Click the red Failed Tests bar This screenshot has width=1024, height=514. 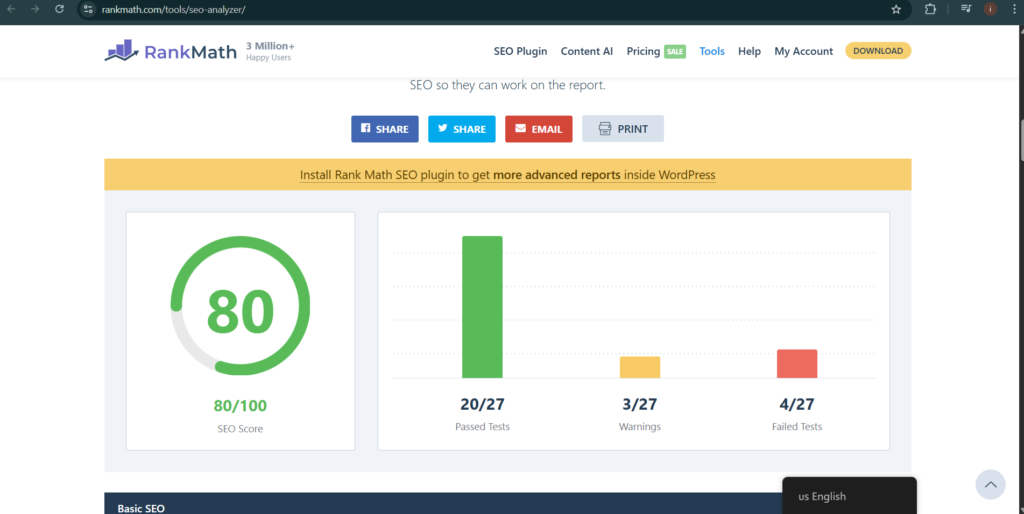[x=797, y=364]
